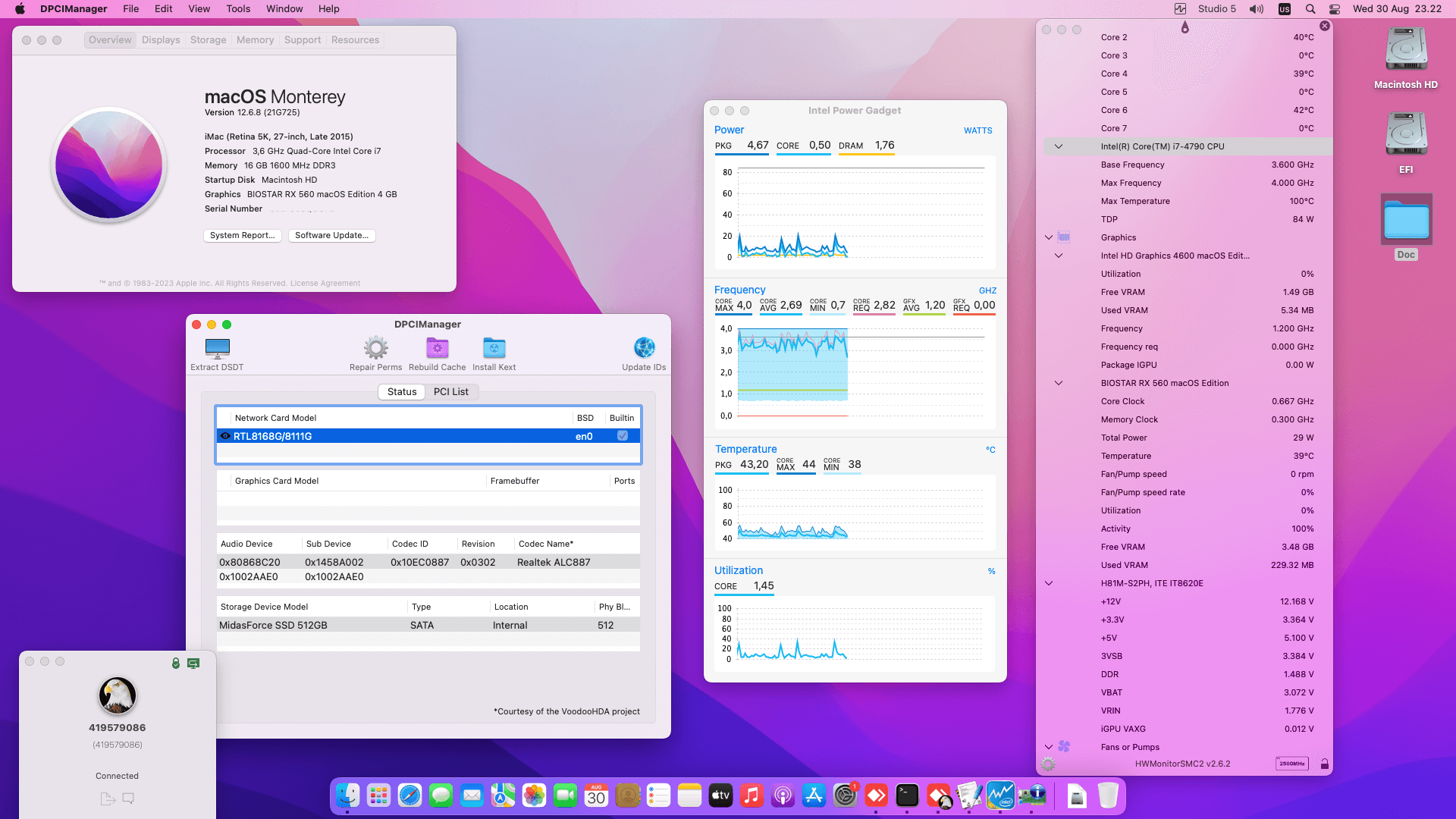Click the green lock icon in AnyDesk window

(176, 663)
